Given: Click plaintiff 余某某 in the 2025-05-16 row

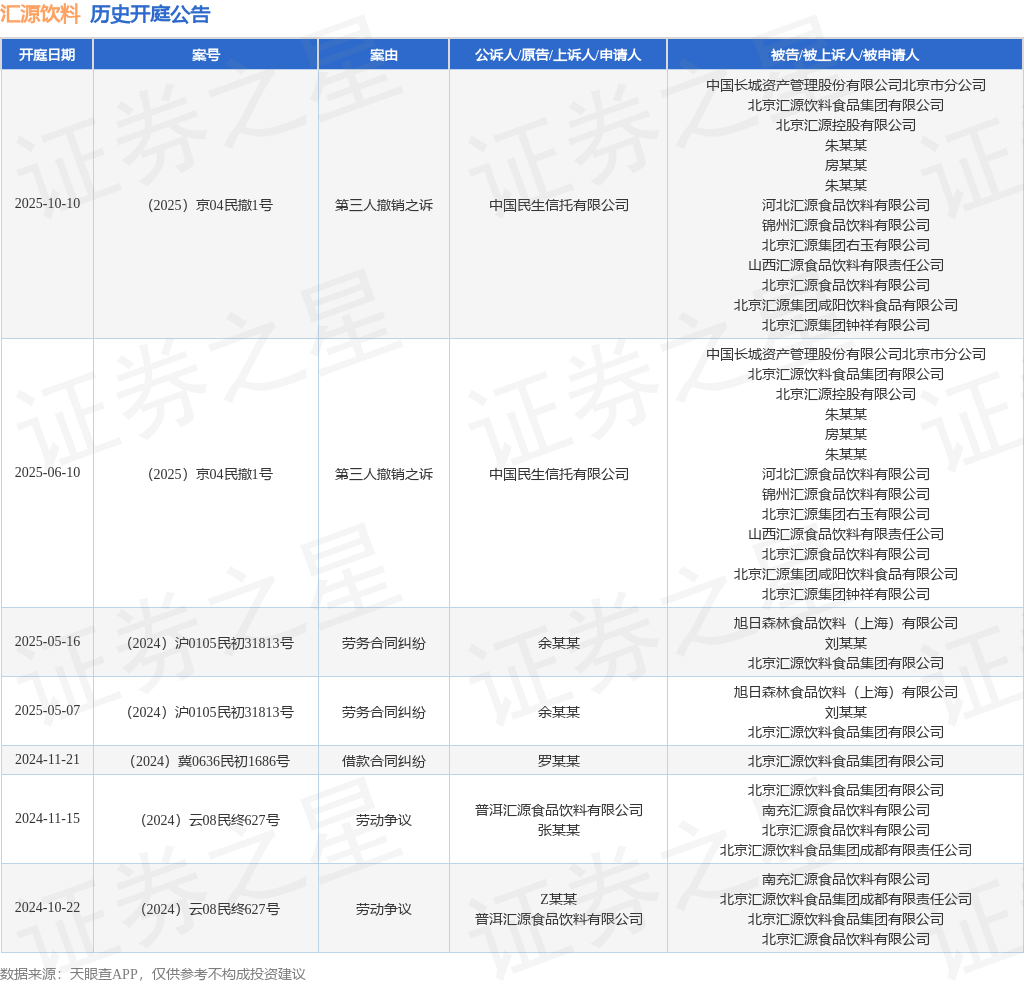Looking at the screenshot, I should (x=559, y=643).
